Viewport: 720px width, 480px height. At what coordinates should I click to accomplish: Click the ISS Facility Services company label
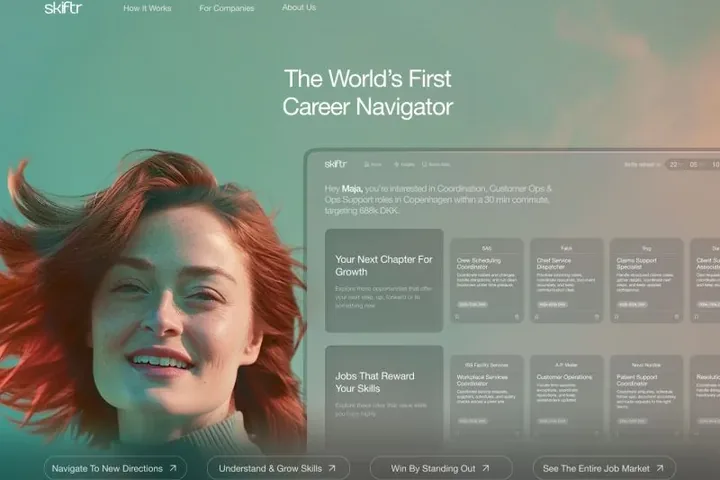coord(487,365)
